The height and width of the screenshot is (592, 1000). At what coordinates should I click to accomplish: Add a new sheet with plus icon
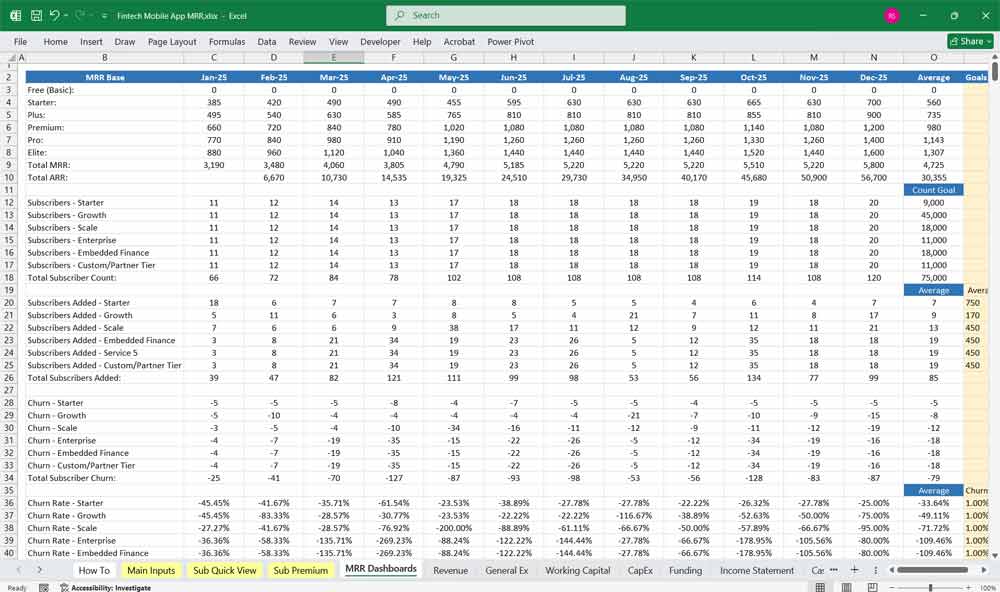[853, 570]
